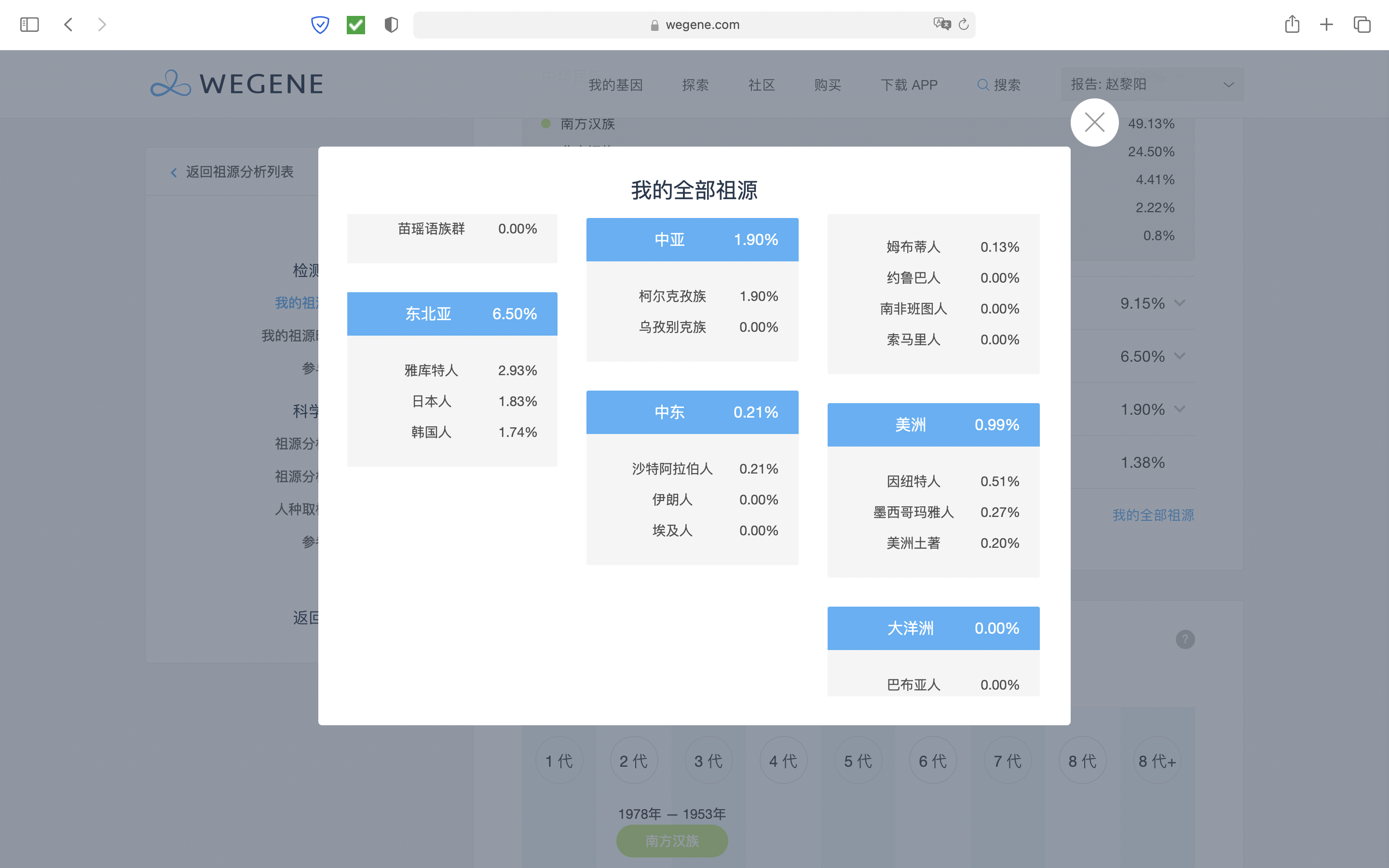The height and width of the screenshot is (868, 1389).
Task: Click the 韩国人 1.74% row
Action: (452, 432)
